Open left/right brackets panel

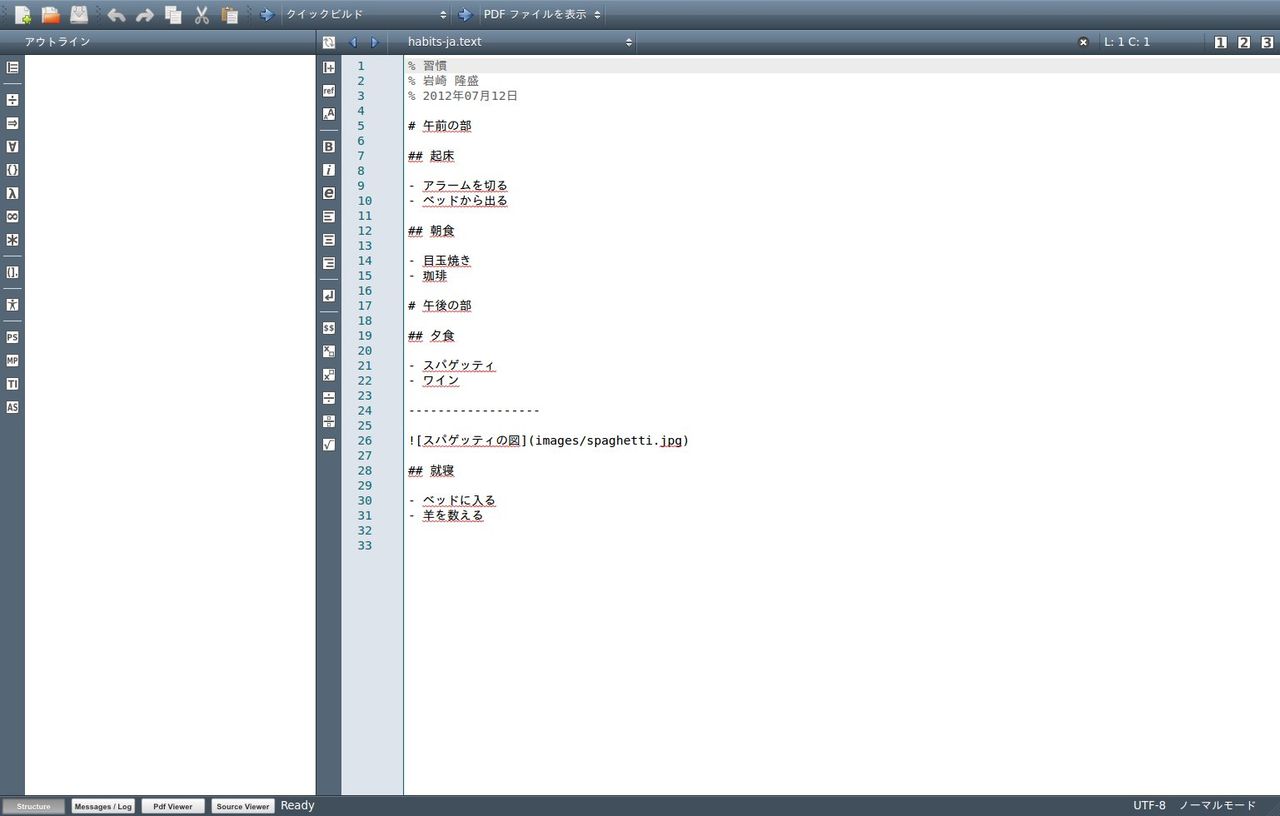[12, 272]
